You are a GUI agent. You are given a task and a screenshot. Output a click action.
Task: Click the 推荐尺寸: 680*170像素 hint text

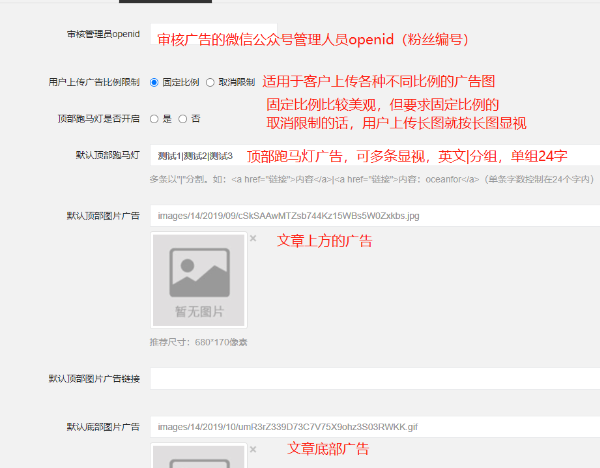(199, 342)
